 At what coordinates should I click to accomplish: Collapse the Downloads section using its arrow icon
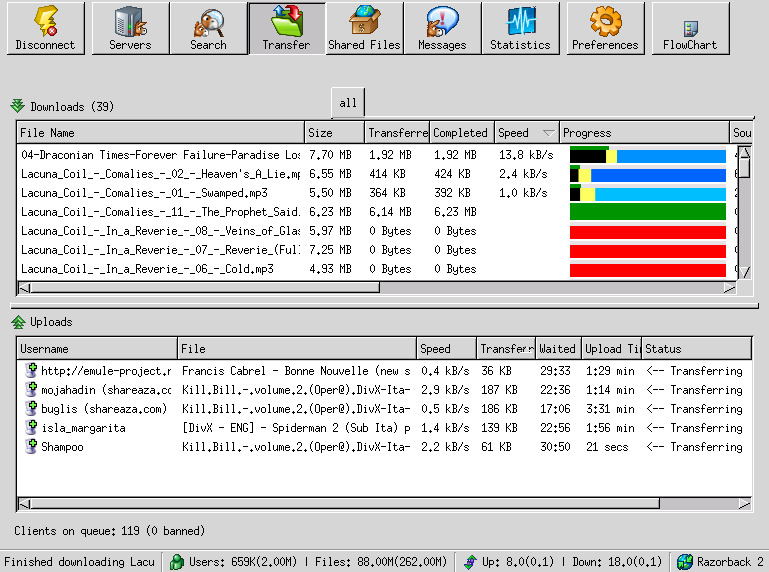tap(18, 106)
